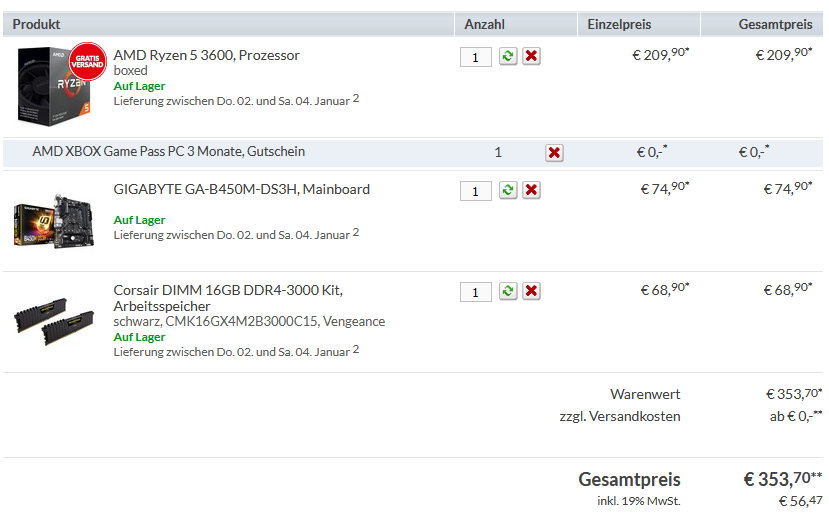The image size is (829, 523).
Task: Delete GIGABYTE GA-B450M-DS3H Mainboard from cart
Action: pyautogui.click(x=531, y=190)
